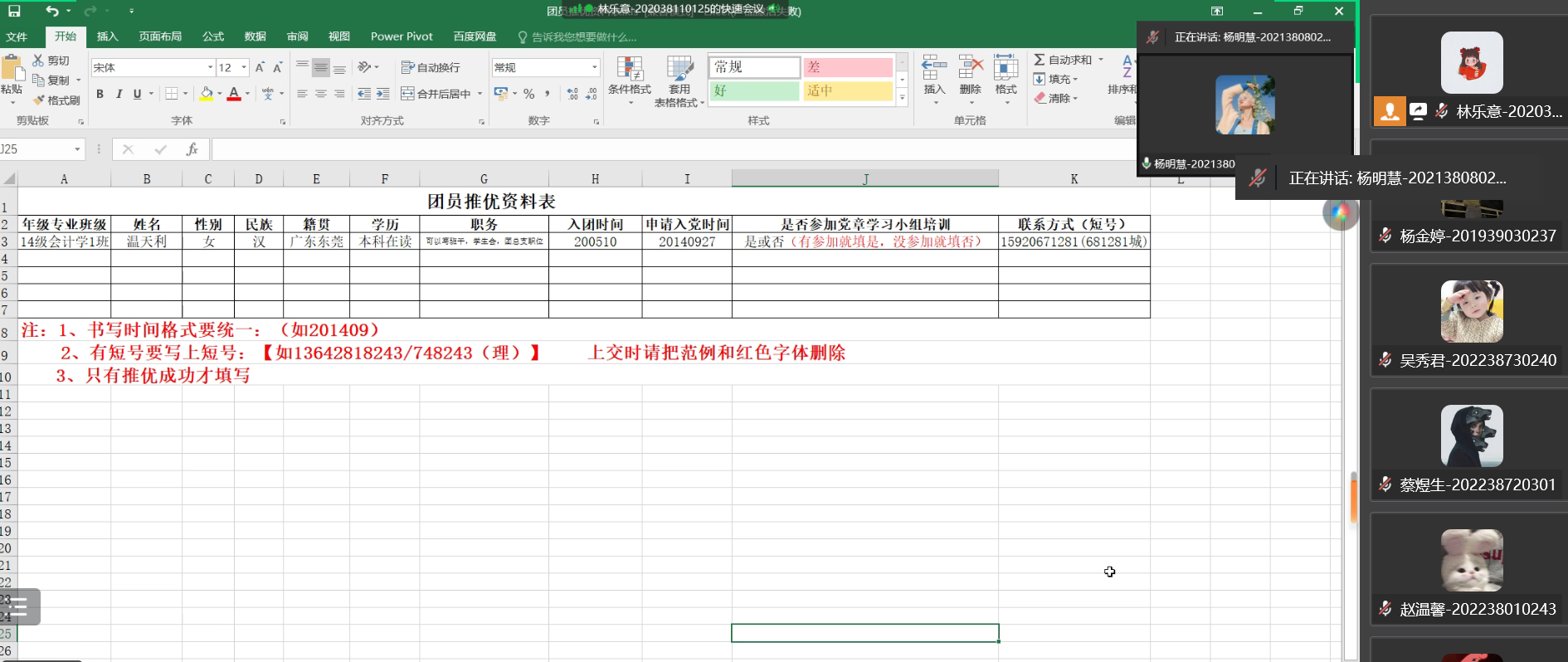Screen dimensions: 1568x662
Task: Open the text orientation menu
Action: click(368, 67)
